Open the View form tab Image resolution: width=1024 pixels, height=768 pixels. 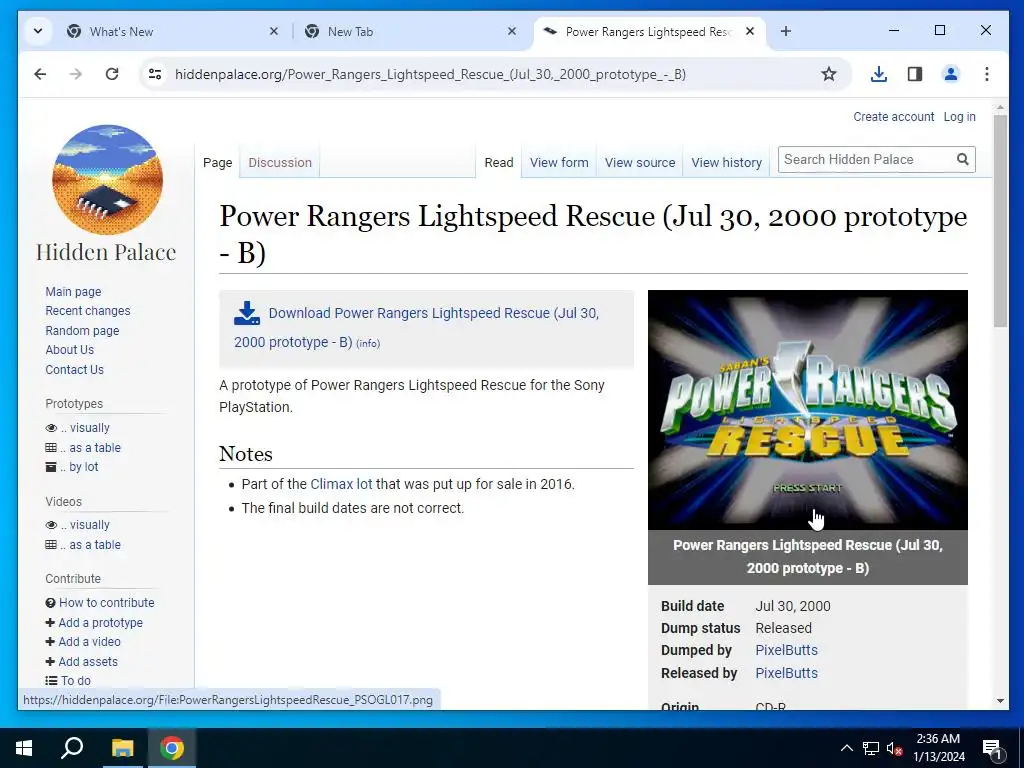click(x=559, y=163)
